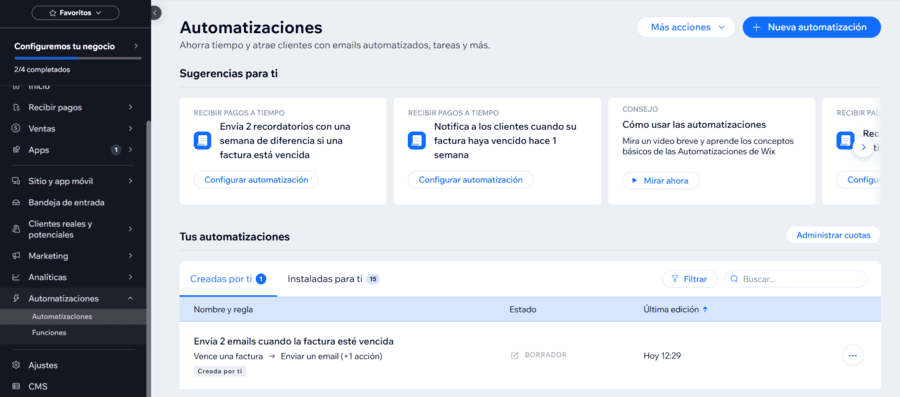This screenshot has height=397, width=900.
Task: Click the Bandeja de entrada inbox icon
Action: [x=16, y=203]
